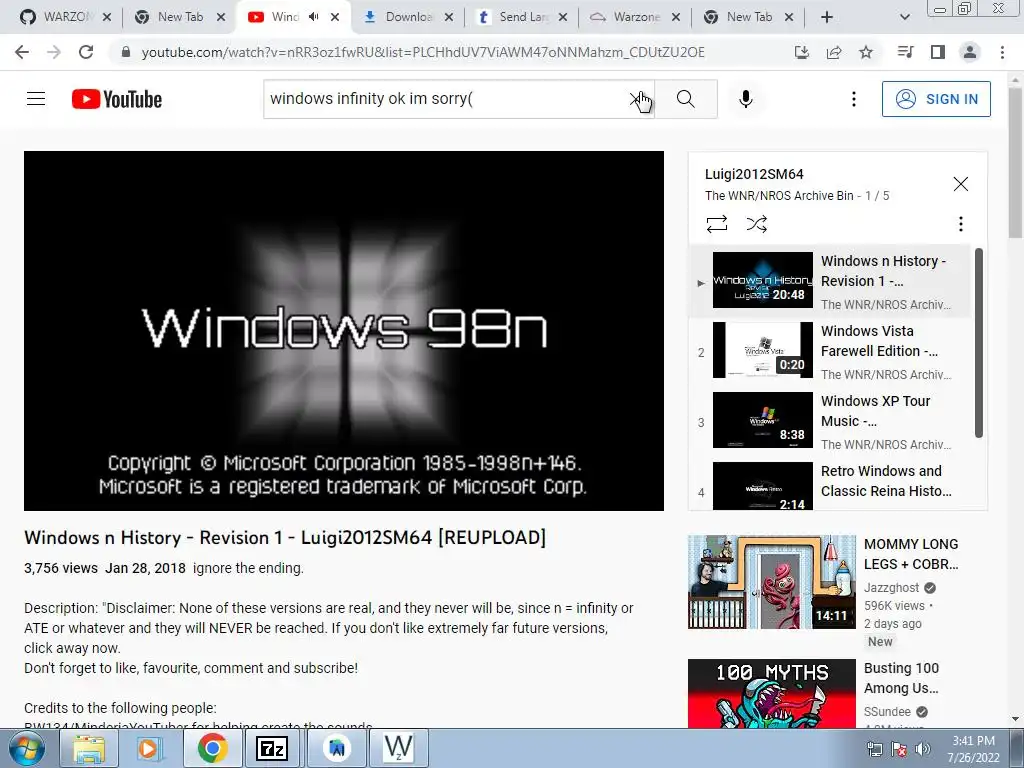The image size is (1024, 768).
Task: Open the SSundee channel link
Action: pyautogui.click(x=887, y=711)
